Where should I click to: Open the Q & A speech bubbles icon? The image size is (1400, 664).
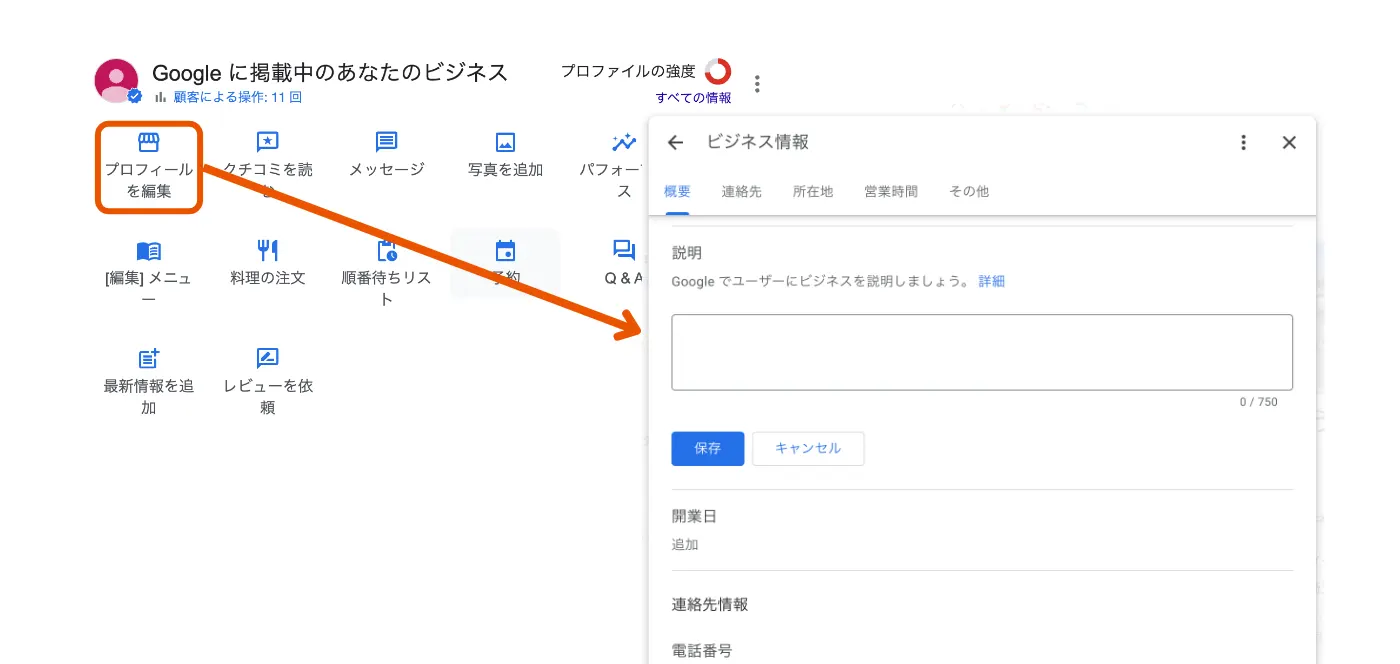click(624, 251)
